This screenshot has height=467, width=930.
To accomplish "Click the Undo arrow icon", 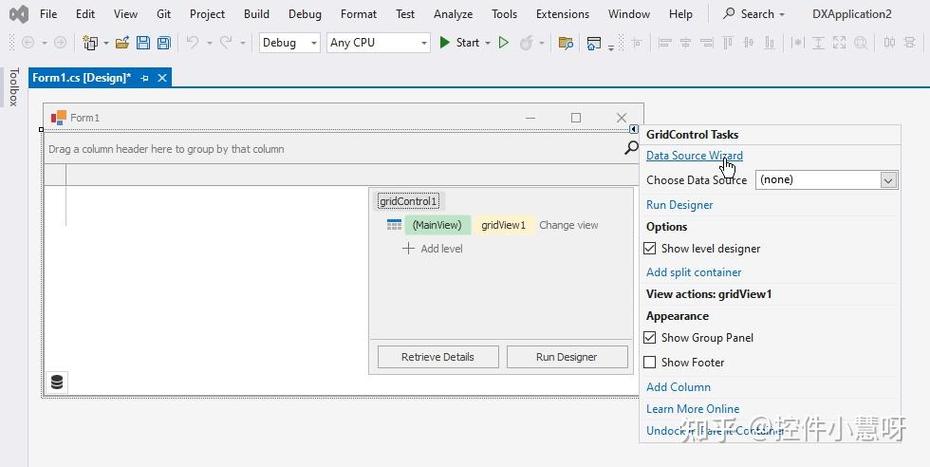I will (192, 43).
